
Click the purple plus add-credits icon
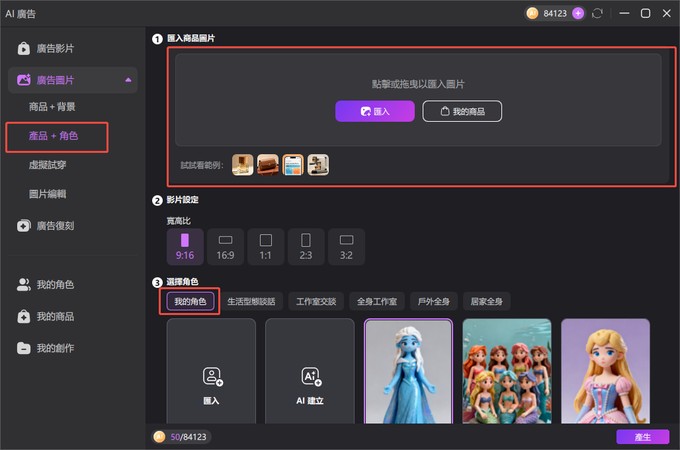578,13
